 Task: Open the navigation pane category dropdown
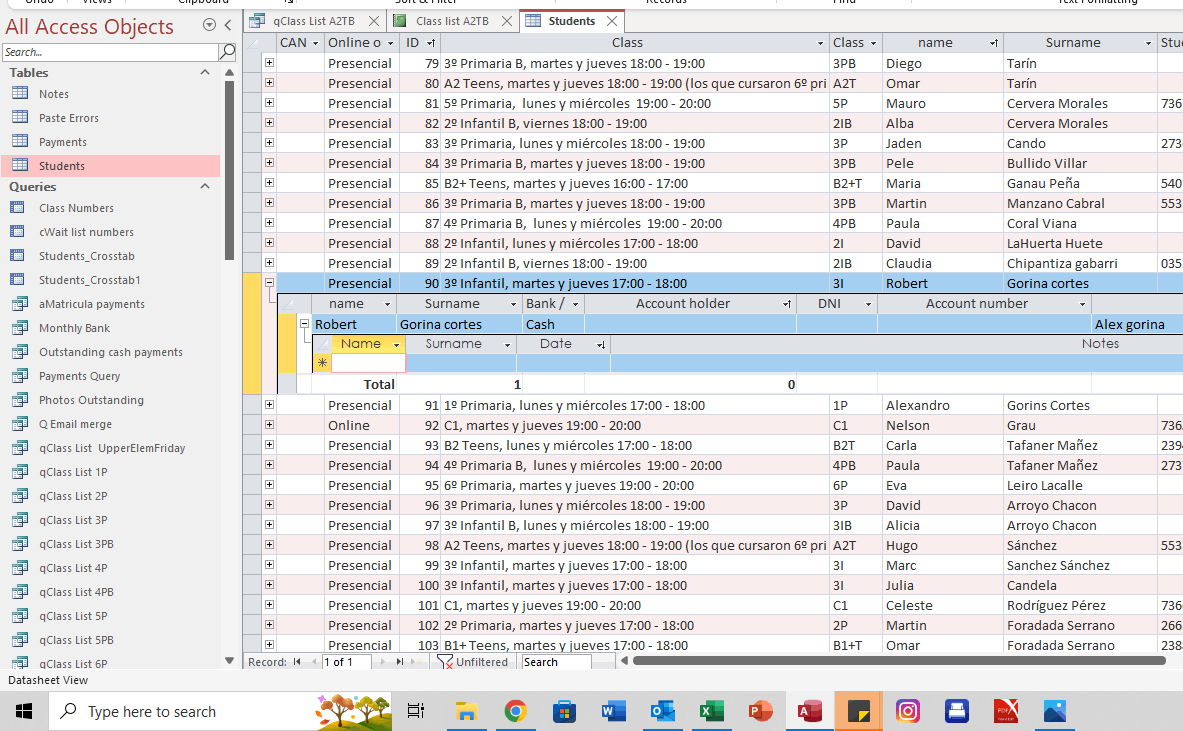pyautogui.click(x=209, y=25)
